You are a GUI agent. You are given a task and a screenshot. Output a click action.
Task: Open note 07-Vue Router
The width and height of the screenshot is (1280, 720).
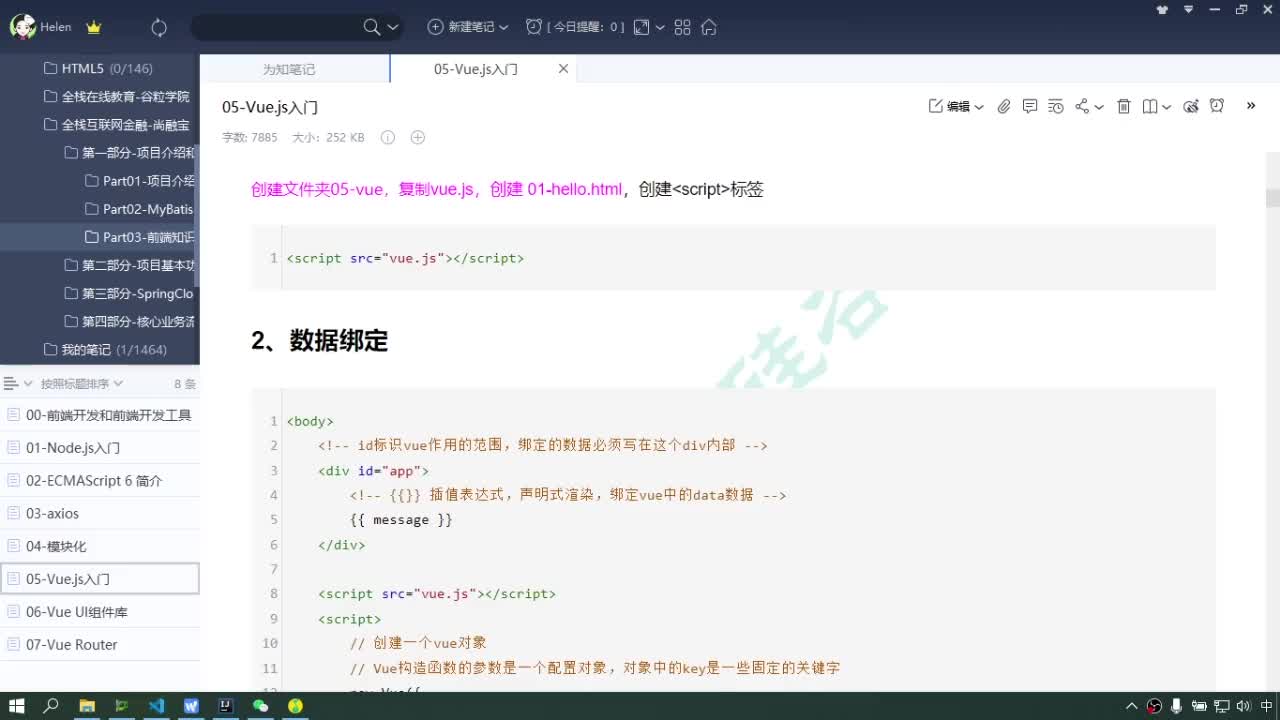pos(100,645)
